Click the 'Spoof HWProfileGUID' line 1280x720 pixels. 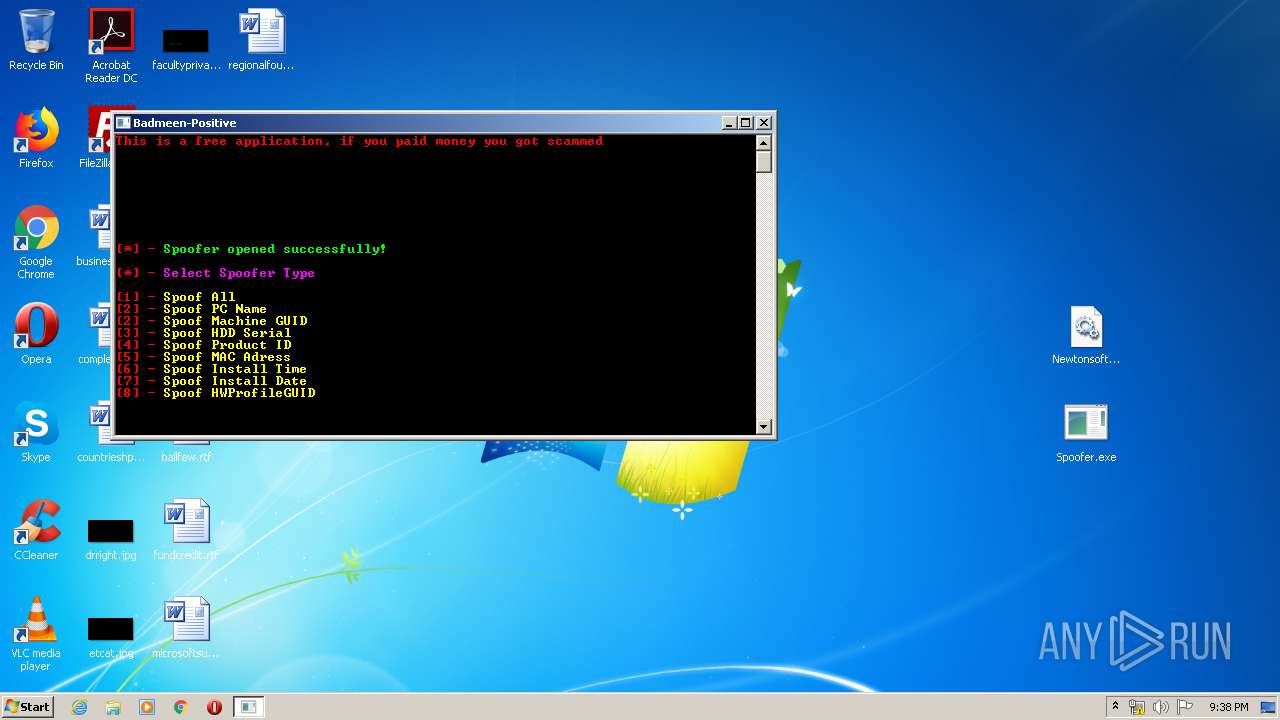216,393
